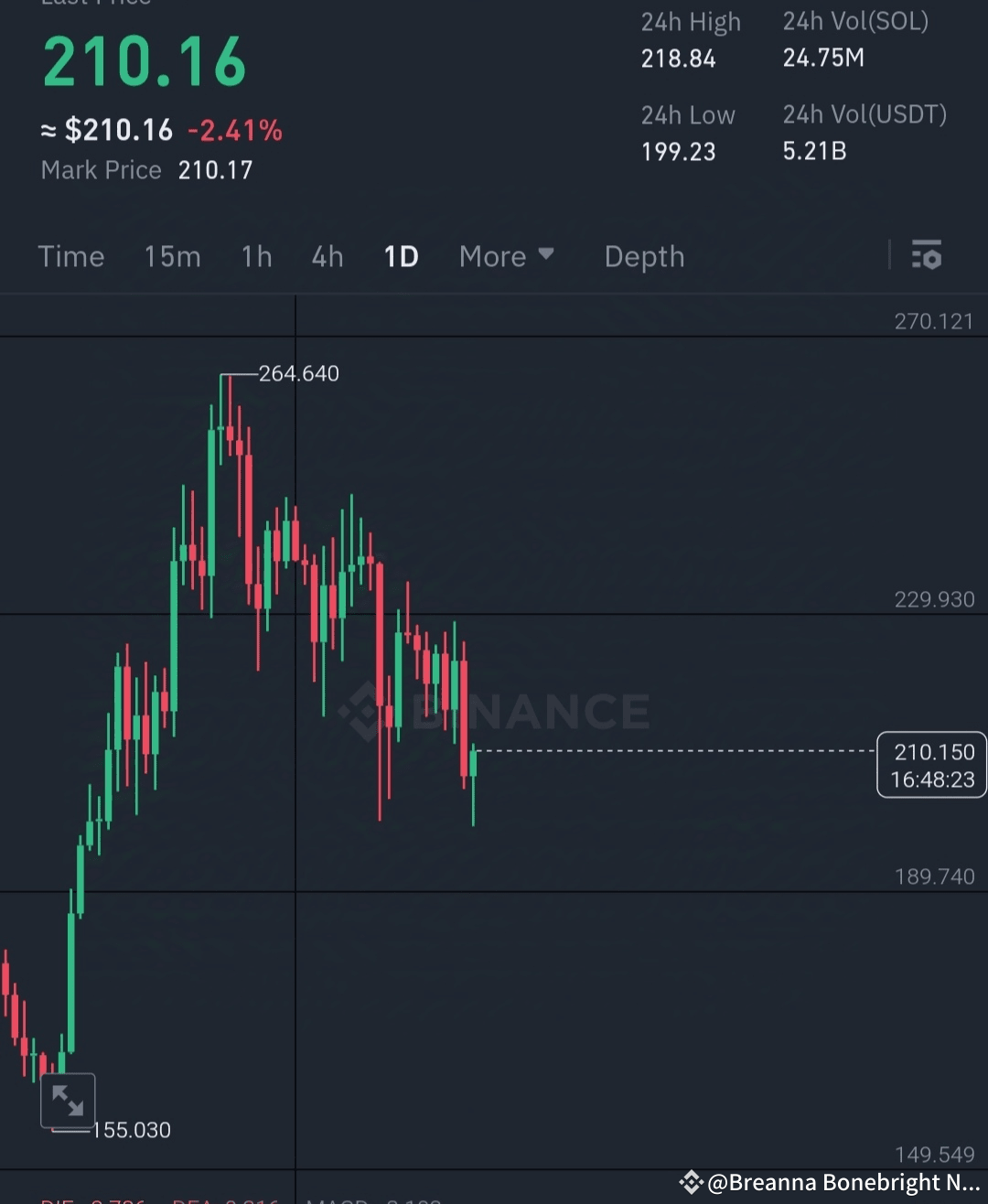988x1204 pixels.
Task: Expand the More intervals dropdown
Action: 507,256
